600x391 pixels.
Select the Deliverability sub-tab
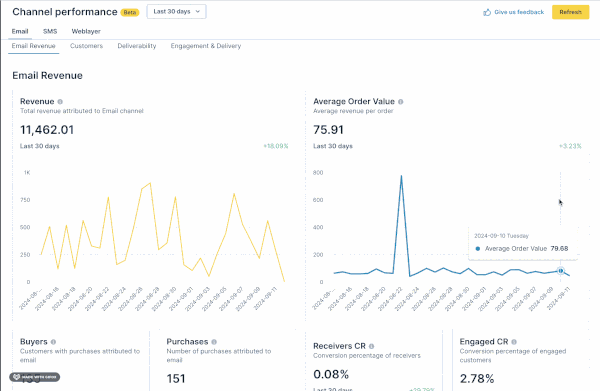pos(137,46)
